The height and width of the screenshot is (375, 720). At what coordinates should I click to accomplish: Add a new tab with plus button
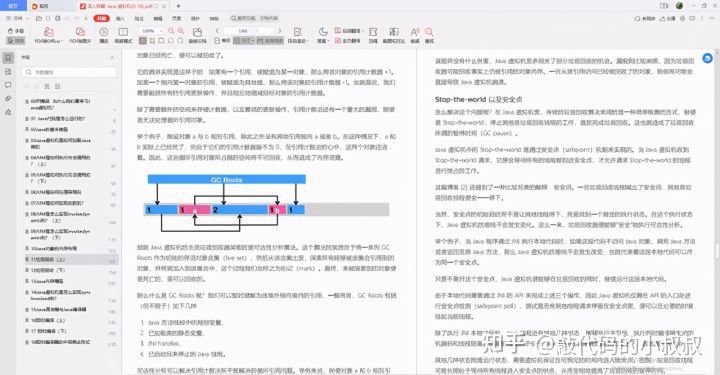(x=178, y=6)
